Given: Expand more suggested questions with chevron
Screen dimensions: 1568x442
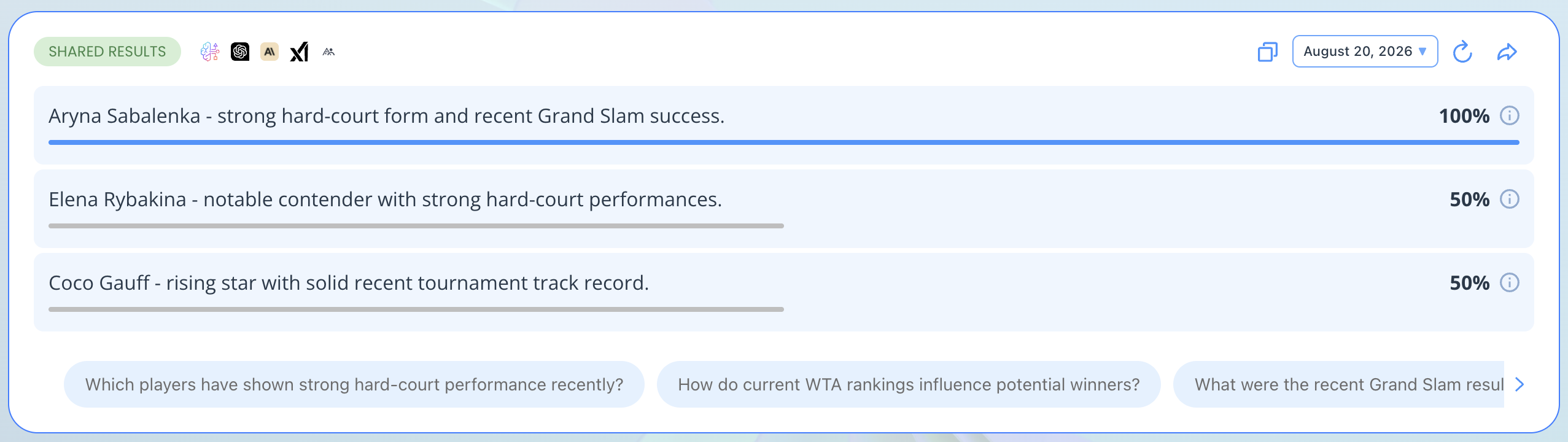Looking at the screenshot, I should (1519, 384).
